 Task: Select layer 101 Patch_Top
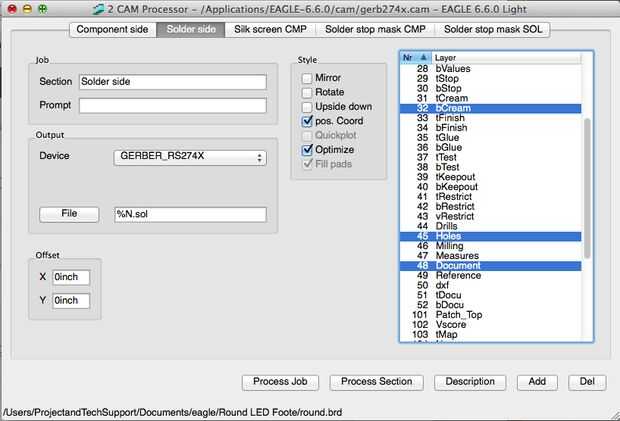pos(491,315)
